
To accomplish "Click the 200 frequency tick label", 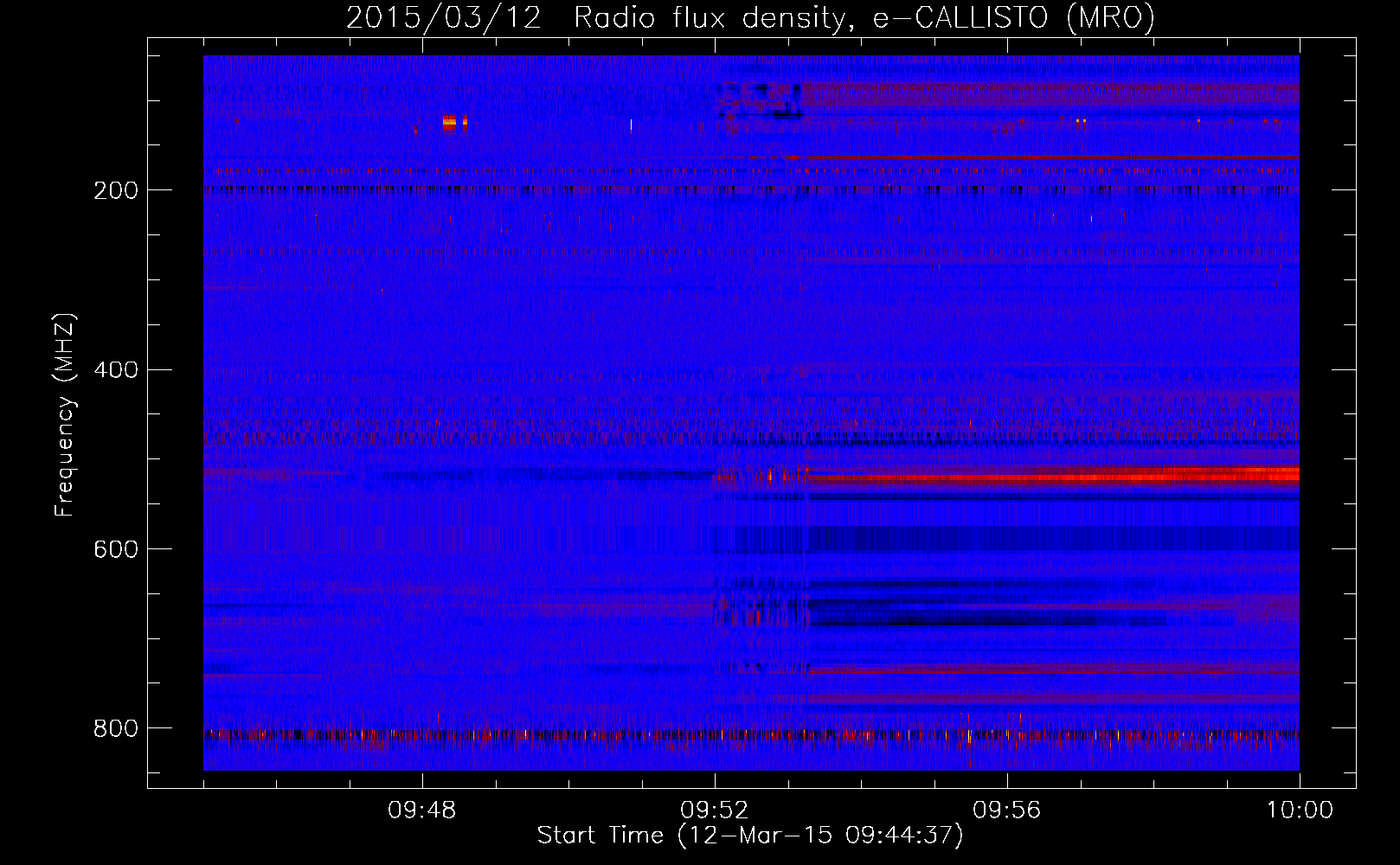I will point(116,190).
